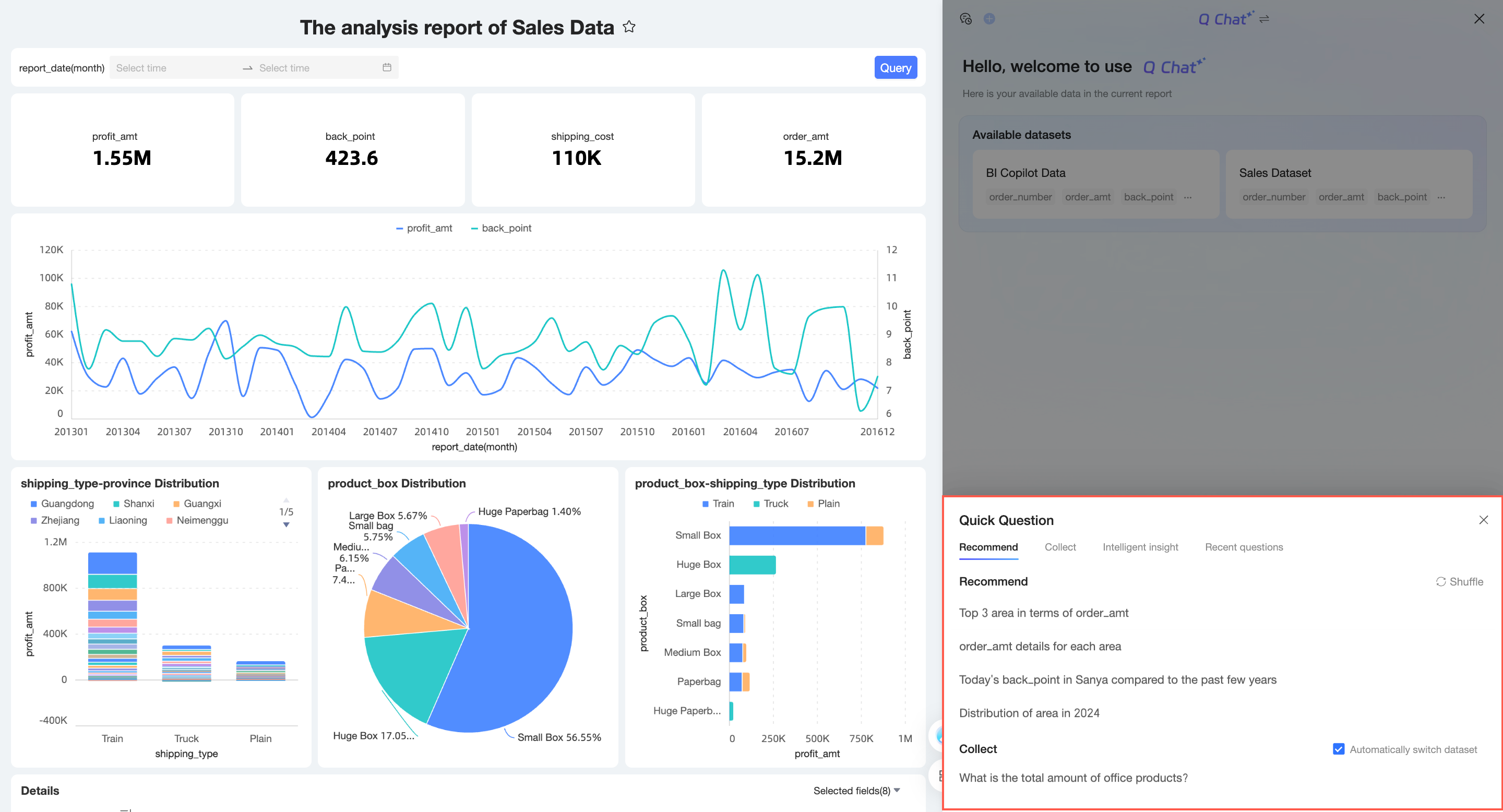Go to previous legend page arrow
This screenshot has height=812, width=1503.
[x=286, y=500]
